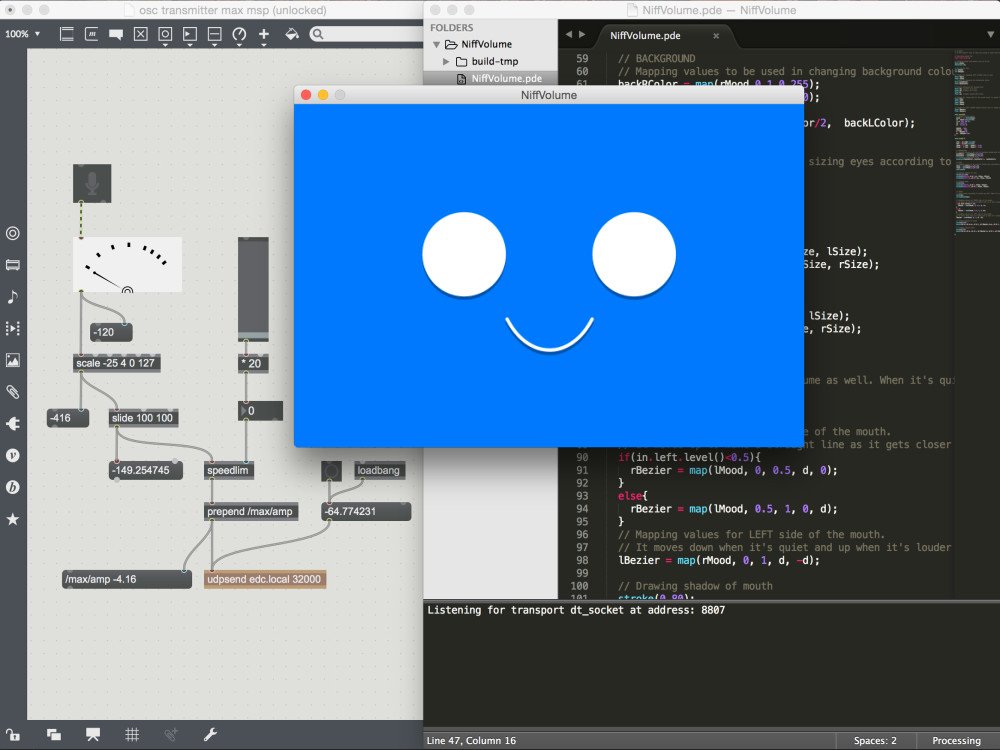Viewport: 1000px width, 750px height.
Task: Click the tall gray gain slider in the patcher
Action: pos(253,289)
